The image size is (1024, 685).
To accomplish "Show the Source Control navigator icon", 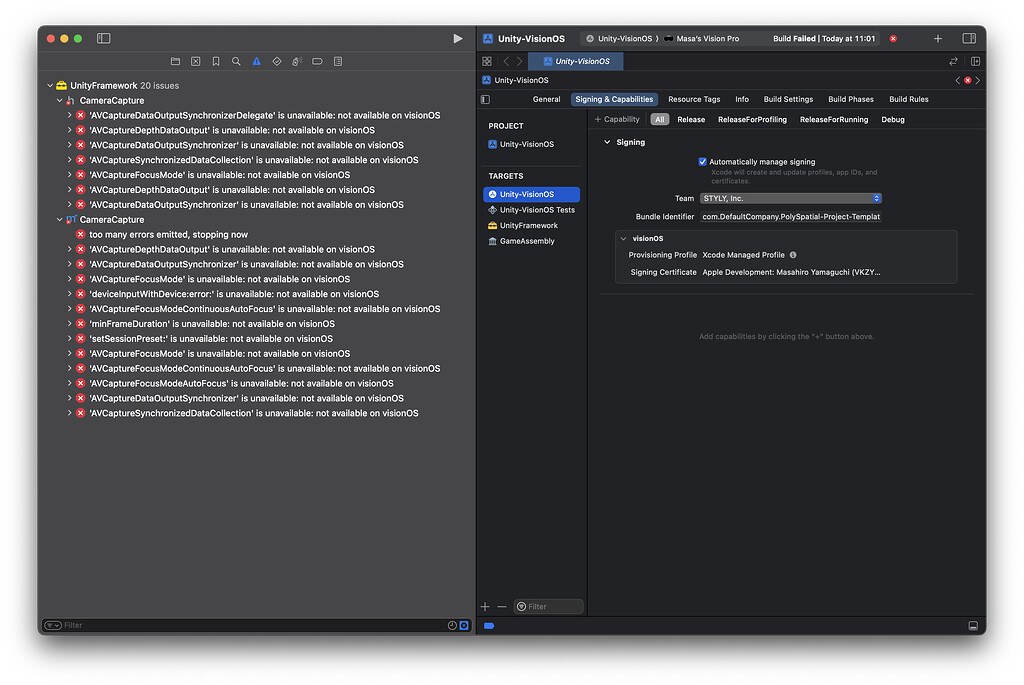I will point(195,61).
